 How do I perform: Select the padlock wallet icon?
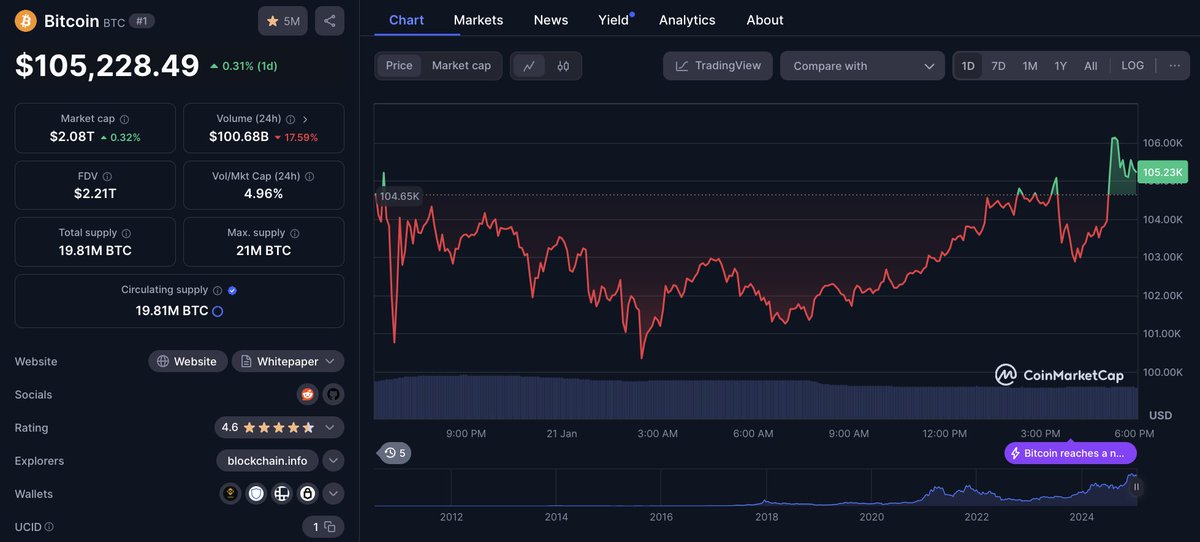[308, 493]
